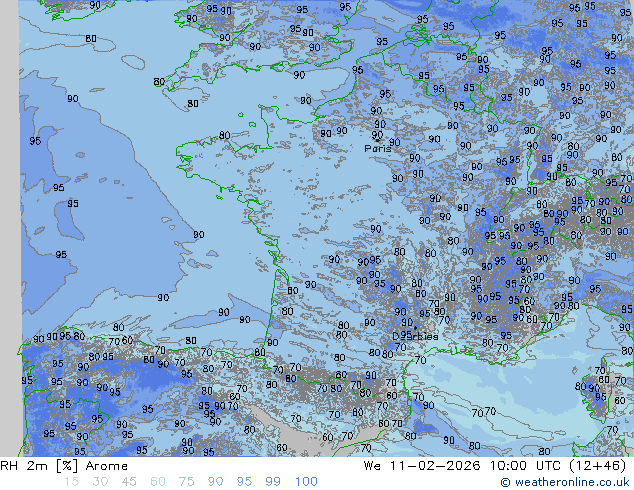Image resolution: width=634 pixels, height=490 pixels.
Task: Click the 60 value in the color legend
Action: click(x=158, y=482)
